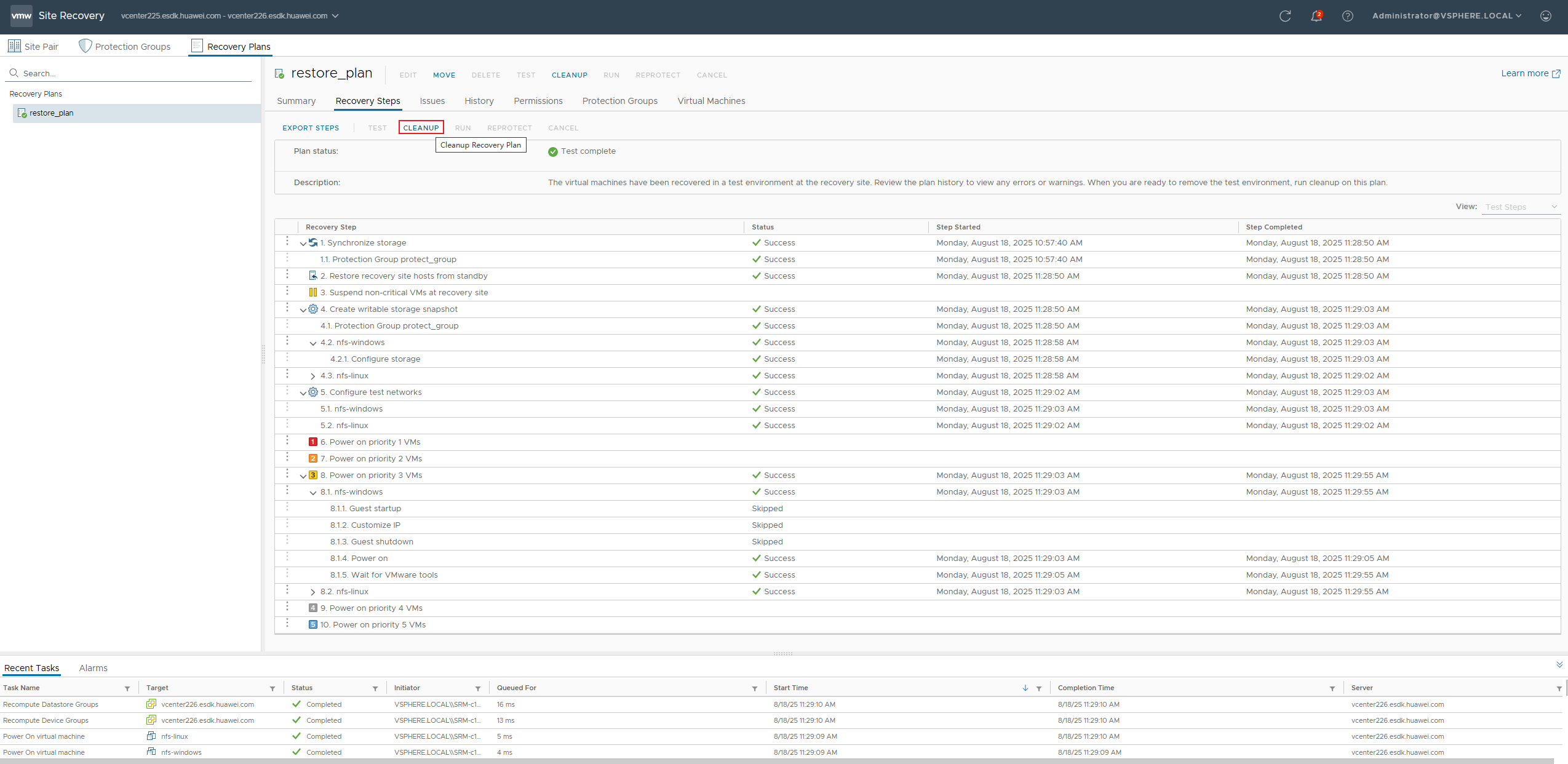This screenshot has height=764, width=1568.
Task: Click the EXPORT STEPS button
Action: coord(311,128)
